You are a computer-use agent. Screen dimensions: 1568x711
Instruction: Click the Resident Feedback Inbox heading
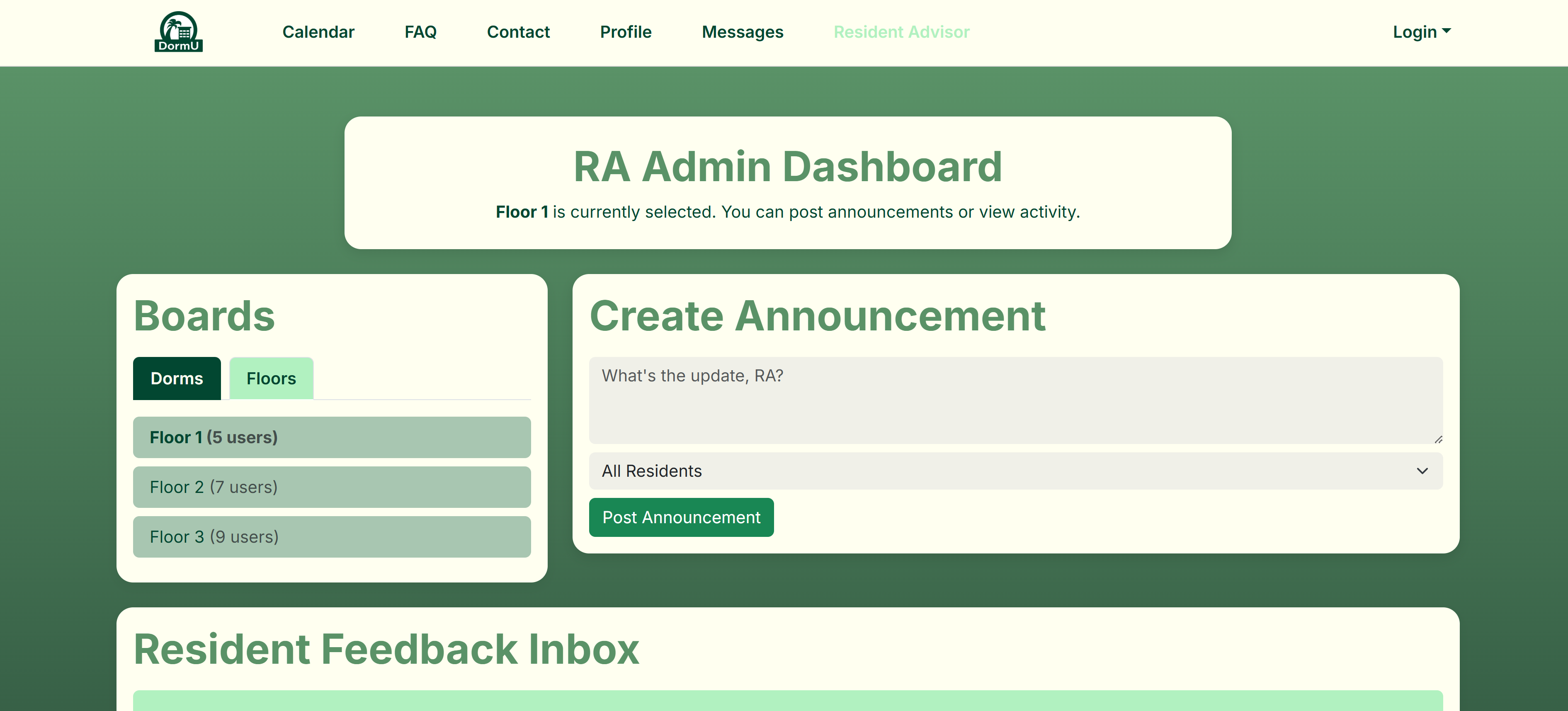[386, 649]
